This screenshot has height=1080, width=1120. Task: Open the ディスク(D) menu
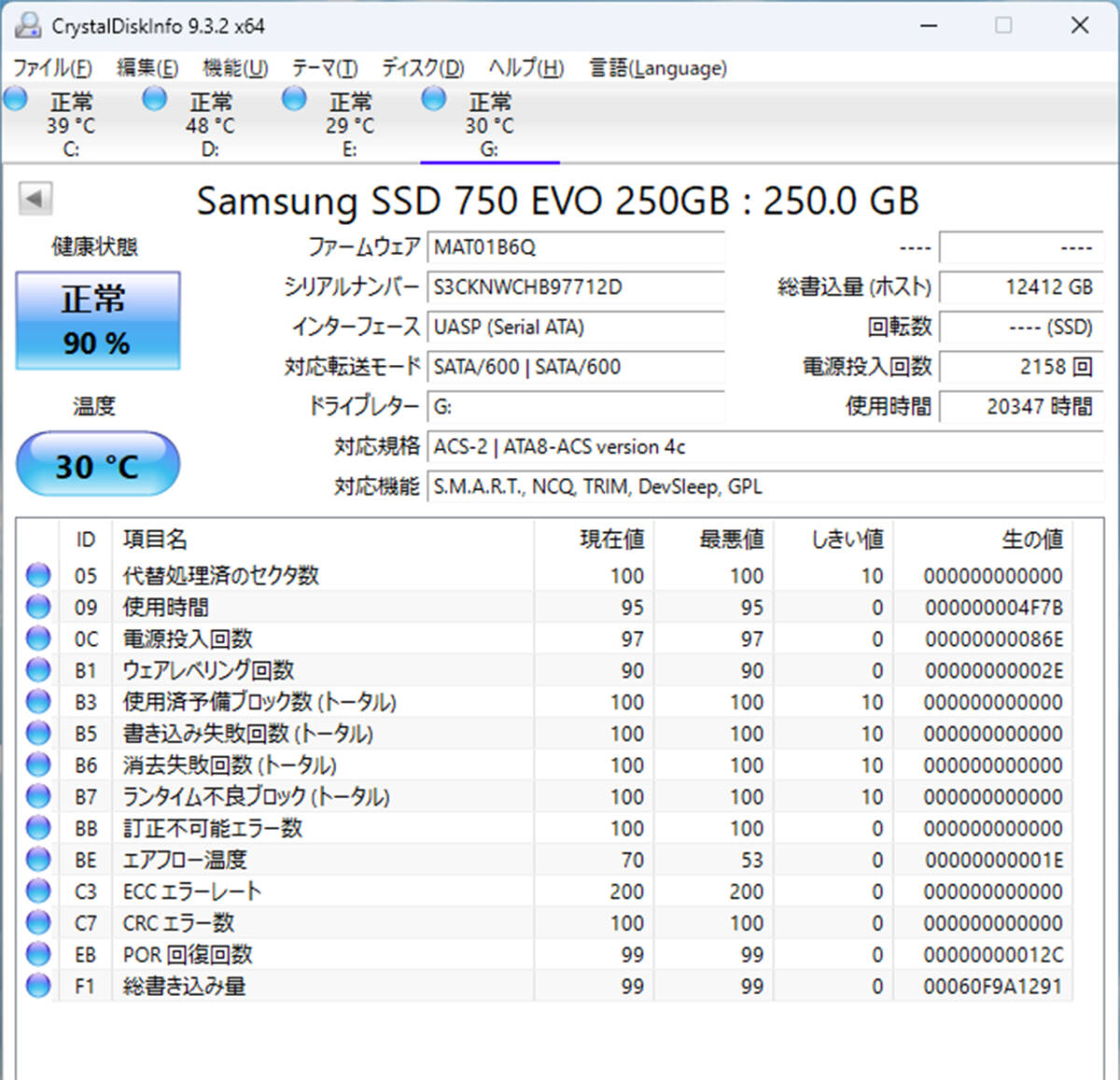pyautogui.click(x=423, y=68)
